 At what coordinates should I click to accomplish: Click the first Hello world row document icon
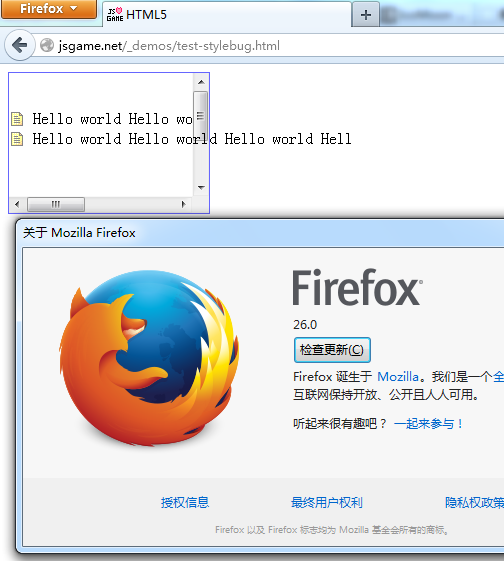(x=17, y=119)
